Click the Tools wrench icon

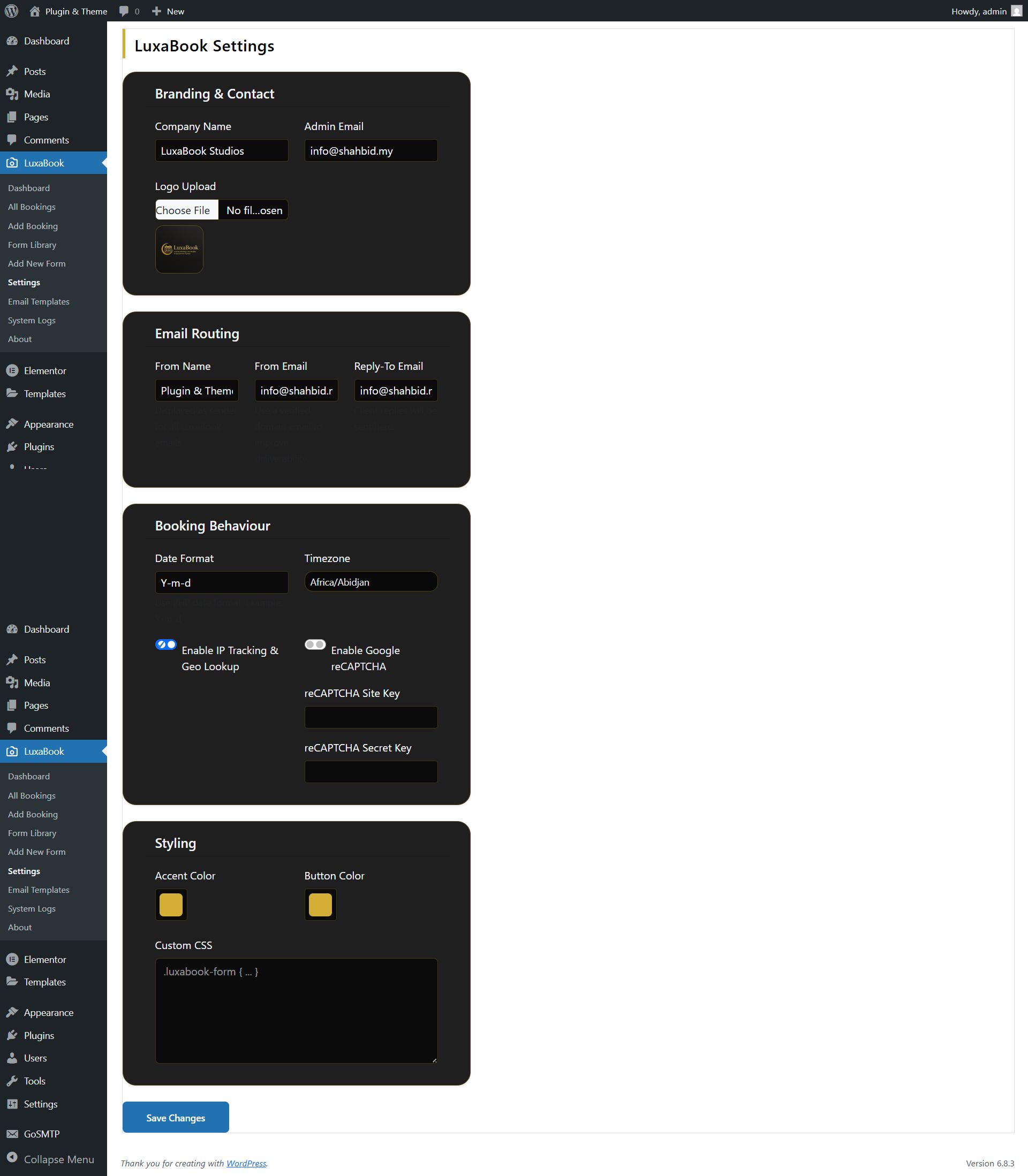click(x=12, y=1081)
